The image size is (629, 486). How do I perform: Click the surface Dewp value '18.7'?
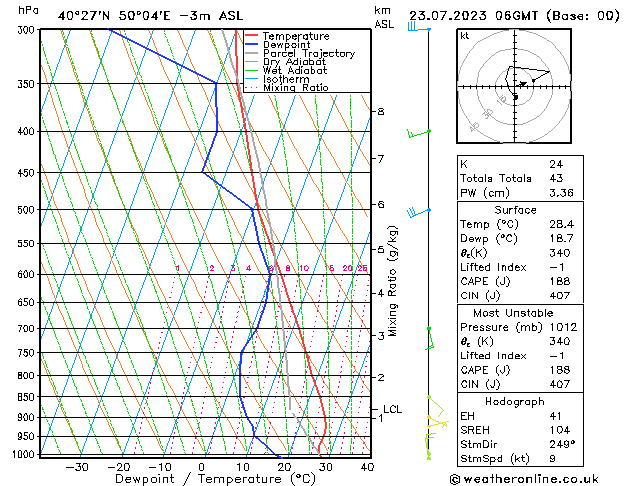tap(561, 239)
